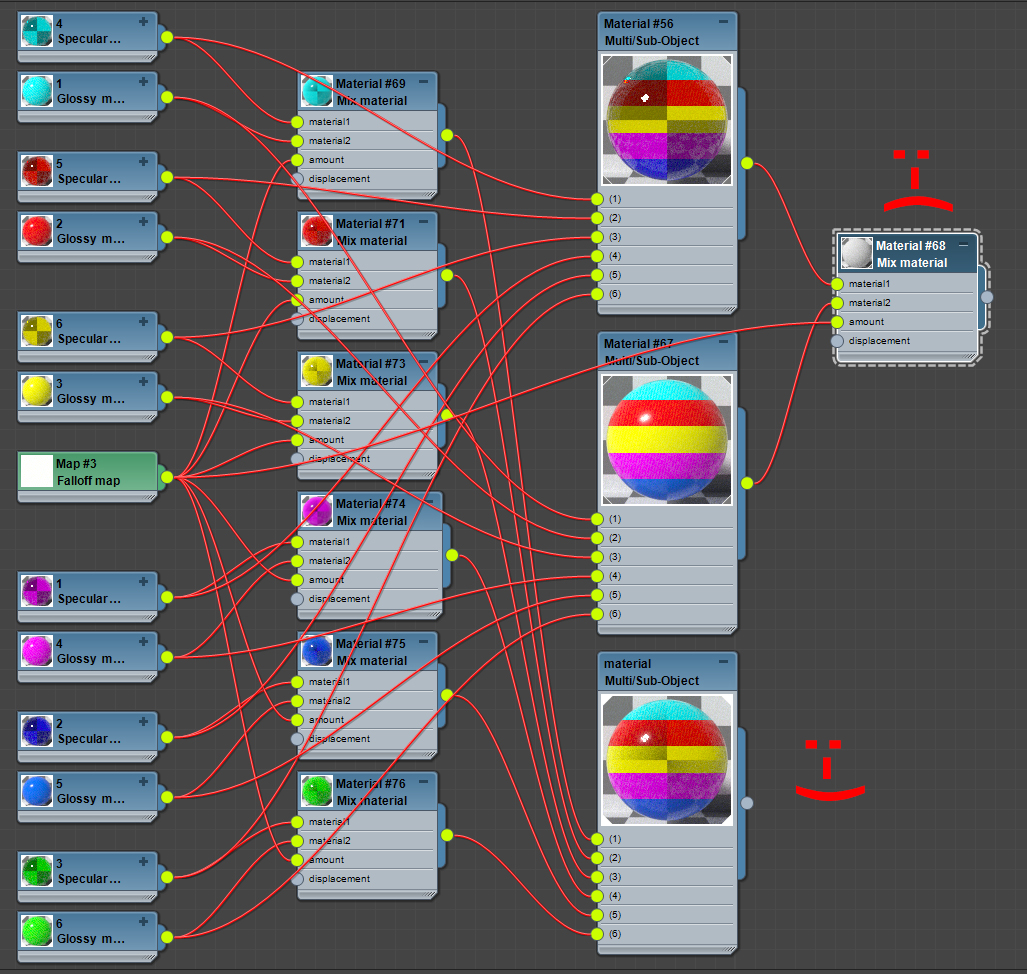The image size is (1027, 974).
Task: Click the gray sphere icon of Material #68
Action: [857, 253]
